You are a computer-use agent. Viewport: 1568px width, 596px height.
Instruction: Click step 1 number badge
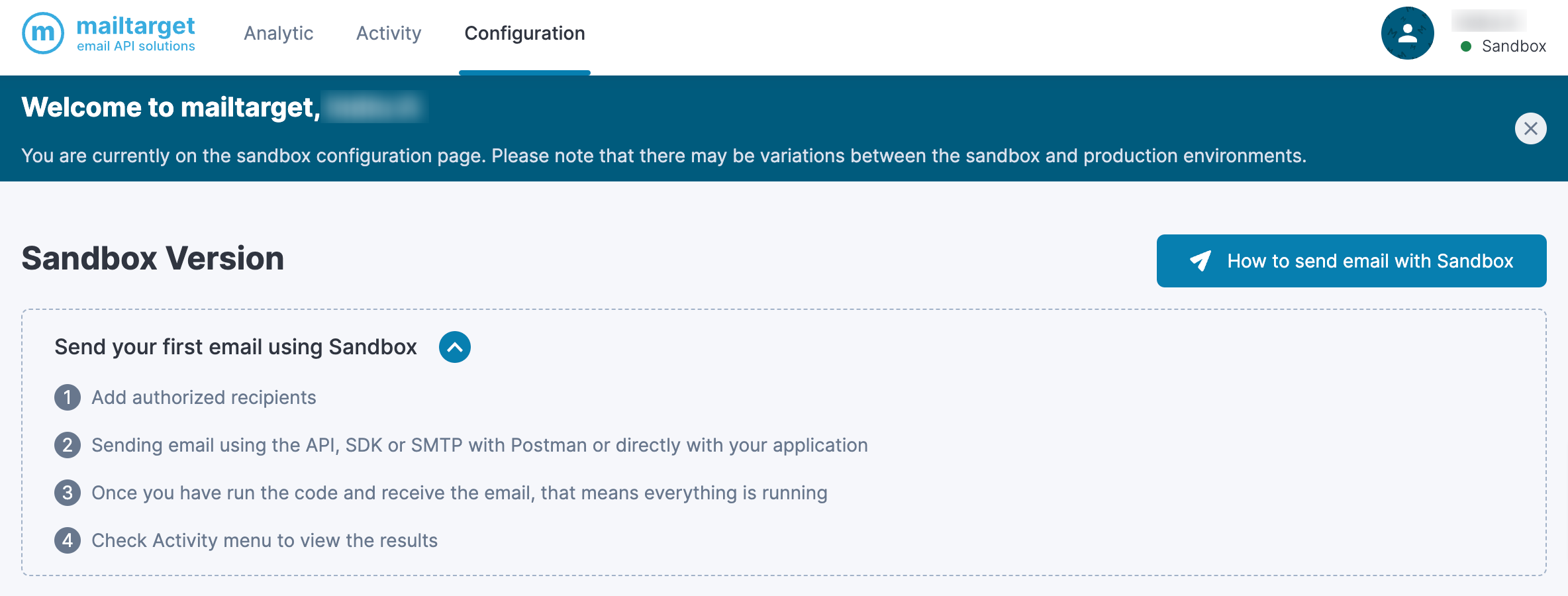pyautogui.click(x=68, y=397)
